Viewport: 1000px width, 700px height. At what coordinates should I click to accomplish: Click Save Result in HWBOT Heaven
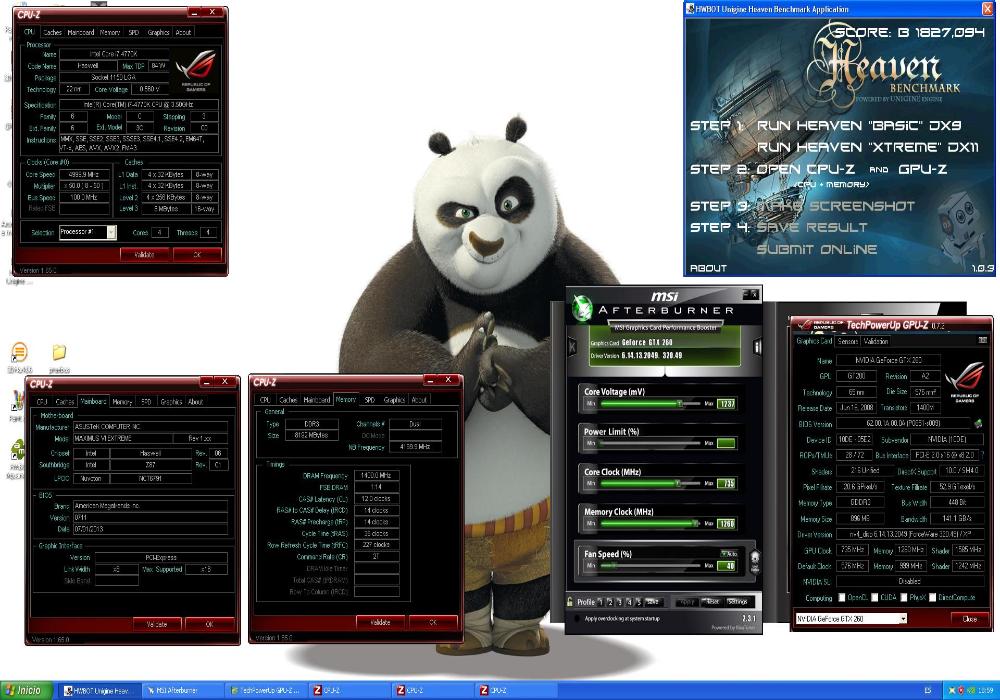coord(812,228)
